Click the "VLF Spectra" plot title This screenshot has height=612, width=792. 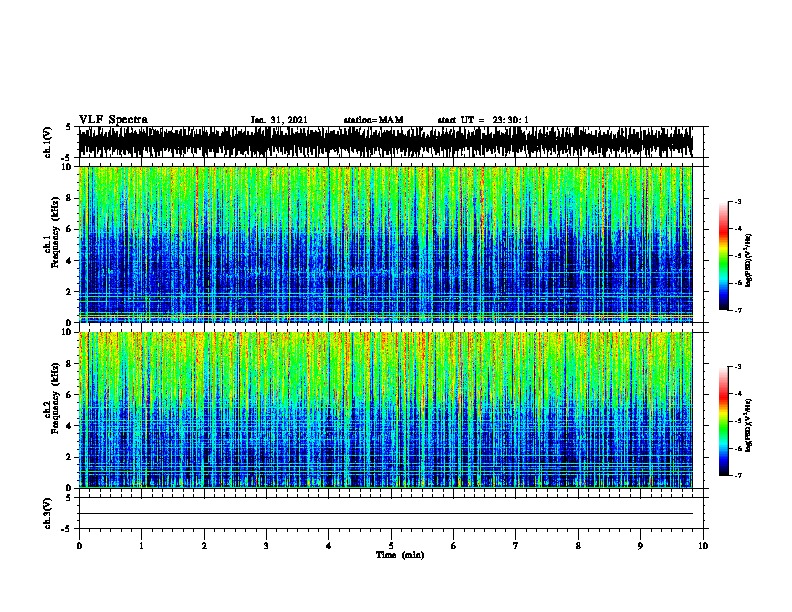click(113, 120)
